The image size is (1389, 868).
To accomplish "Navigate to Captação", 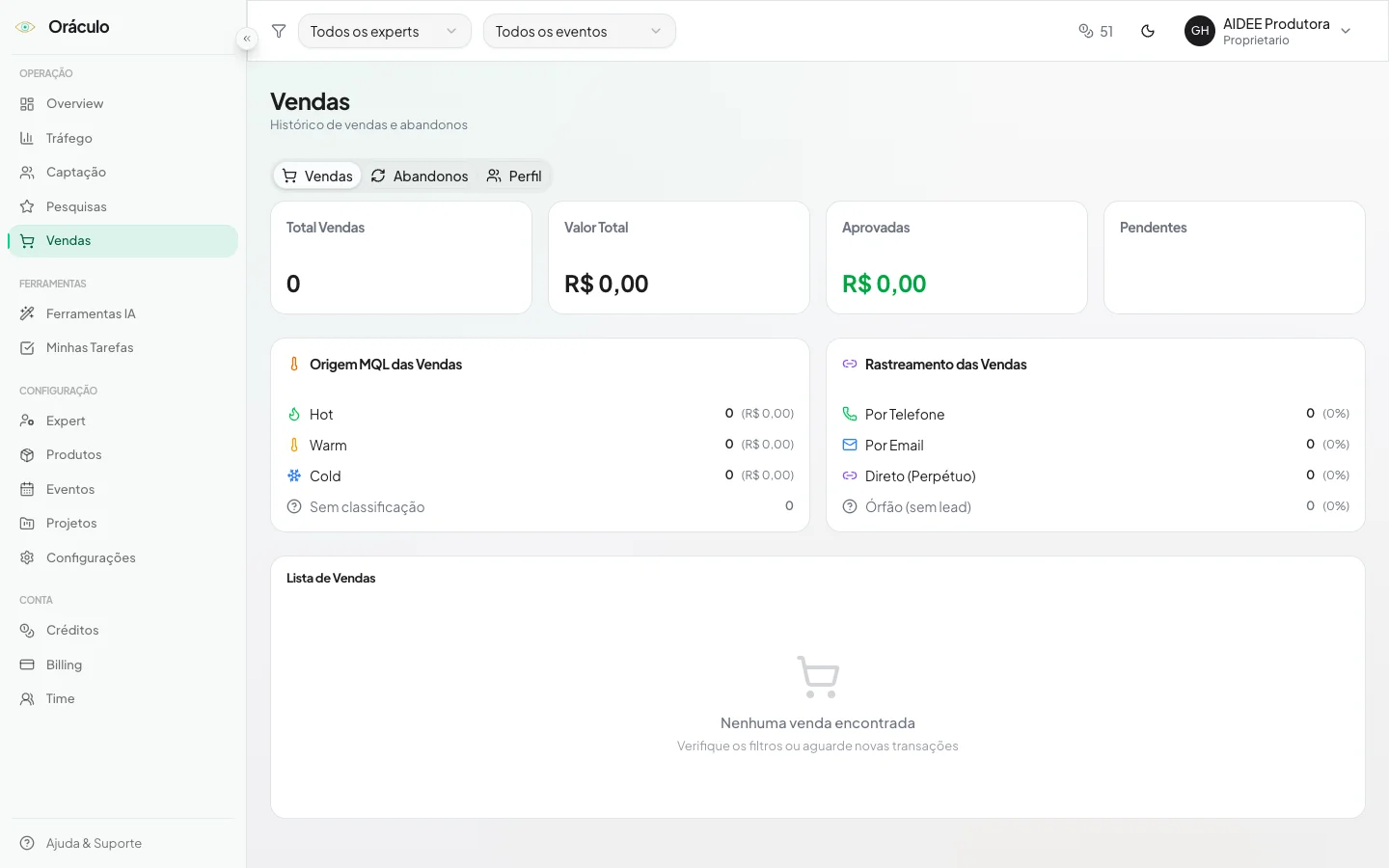I will tap(123, 173).
